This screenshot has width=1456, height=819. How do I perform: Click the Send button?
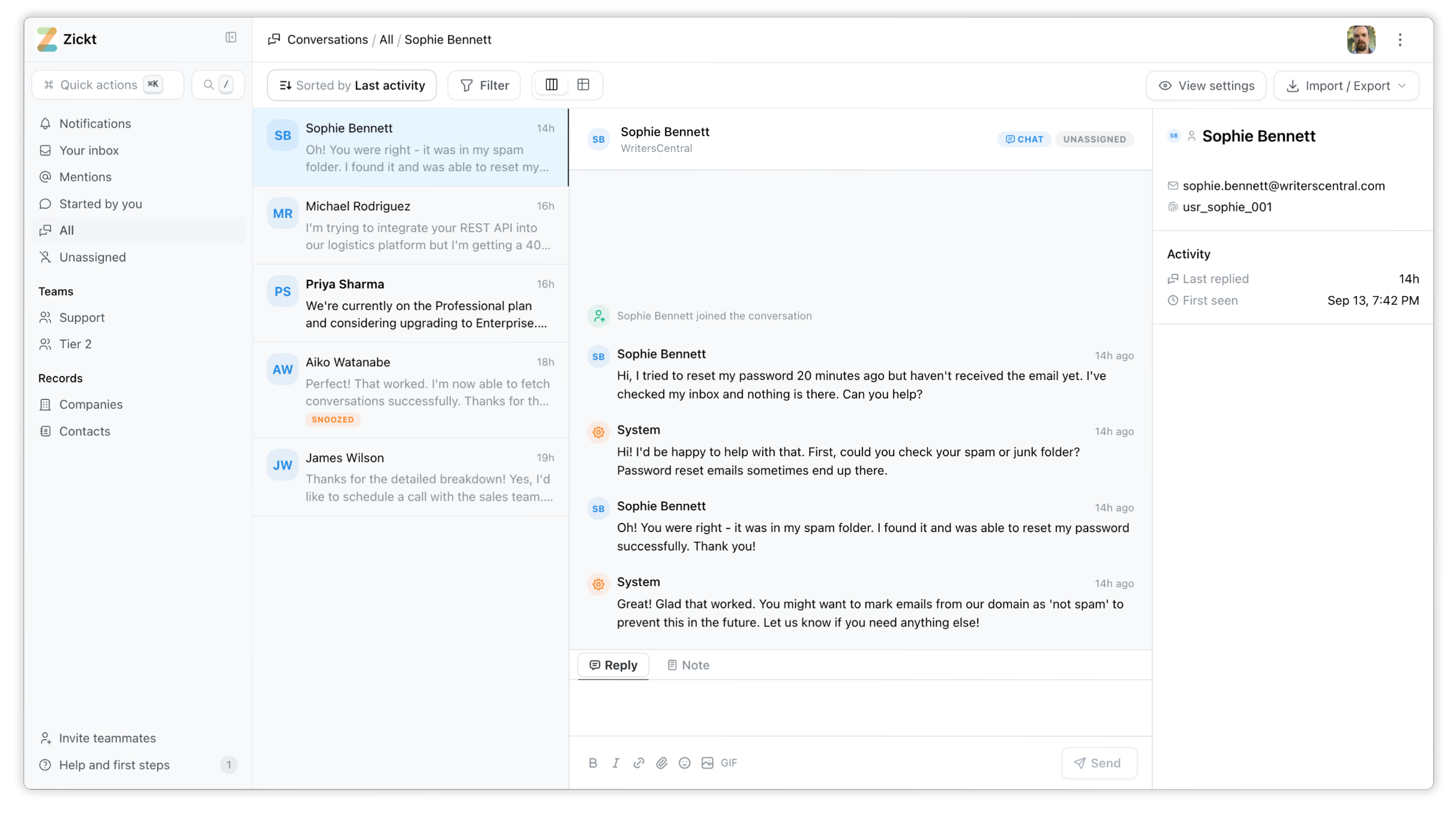tap(1098, 763)
